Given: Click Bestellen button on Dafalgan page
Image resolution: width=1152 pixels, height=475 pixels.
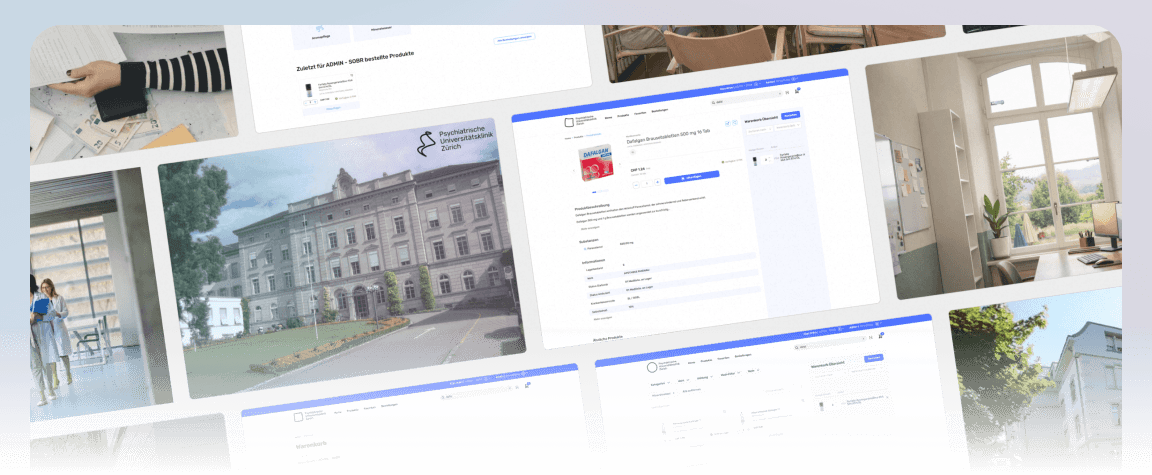Looking at the screenshot, I should pos(791,115).
